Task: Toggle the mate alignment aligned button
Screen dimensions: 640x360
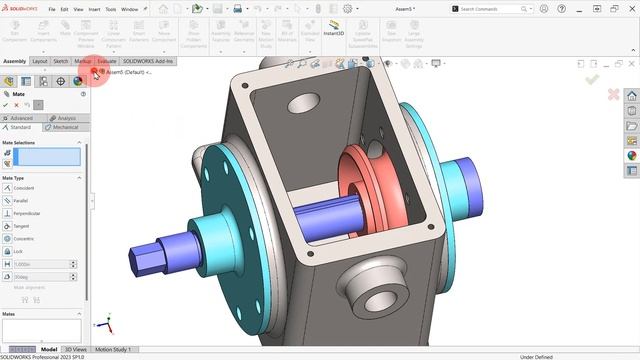Action: pos(24,300)
